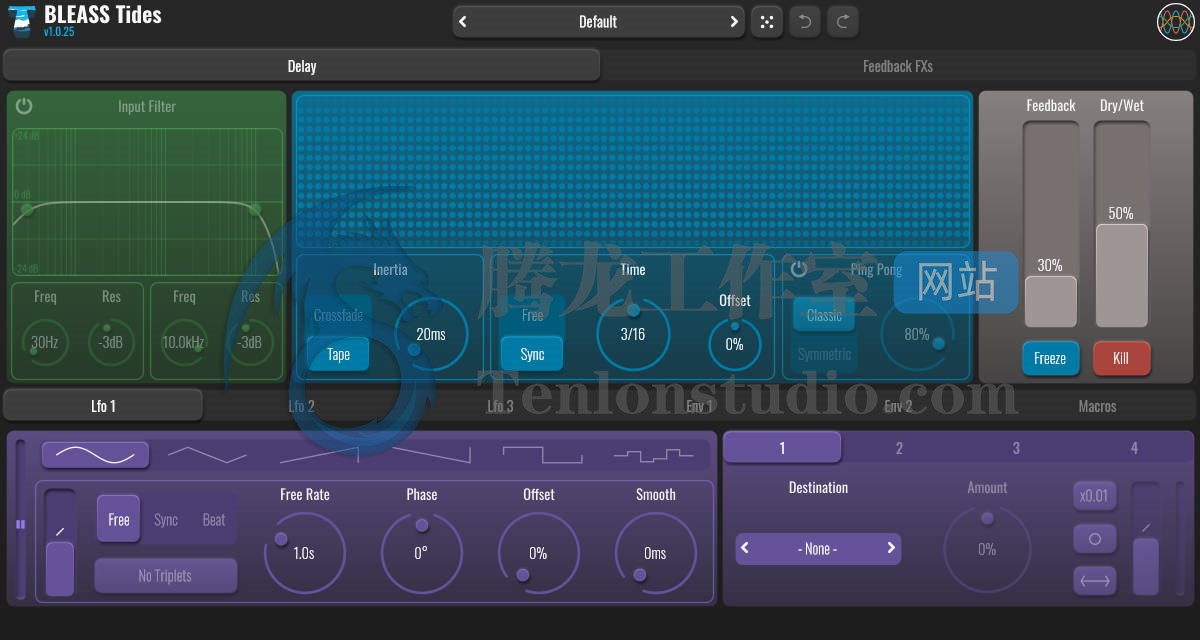1200x640 pixels.
Task: Click the 30Hz Freq knob
Action: point(44,342)
